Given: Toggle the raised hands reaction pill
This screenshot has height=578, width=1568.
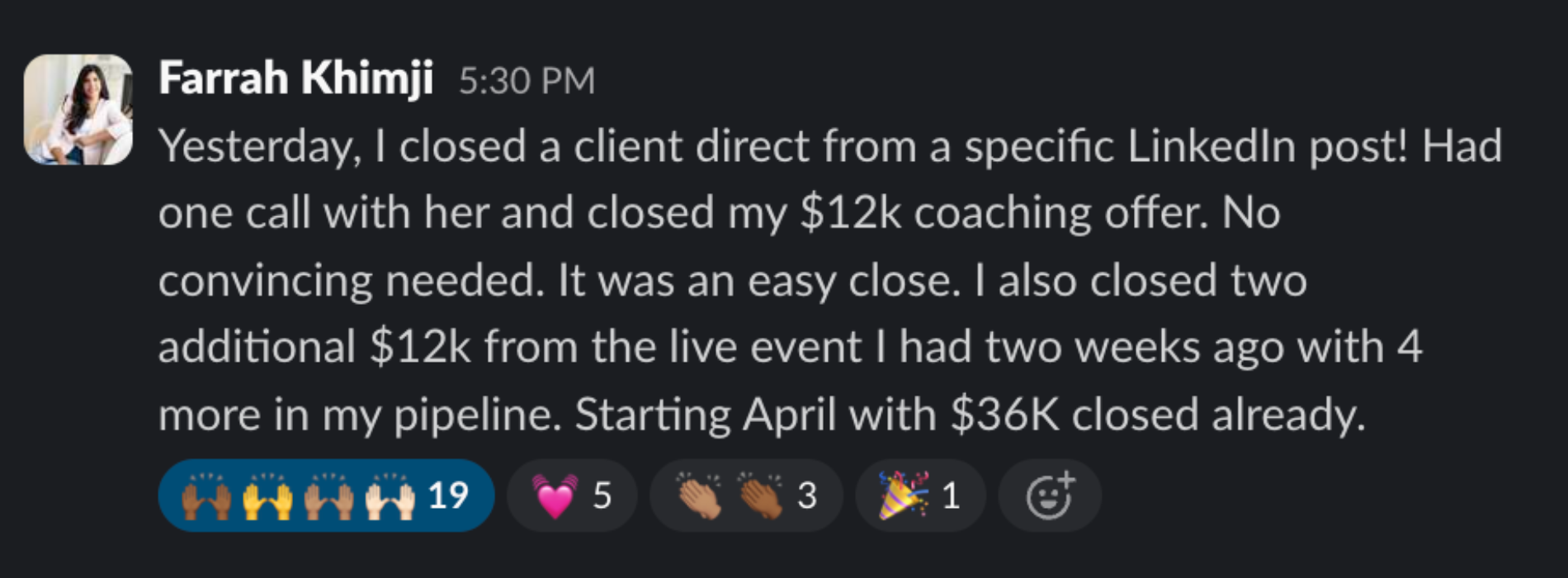Looking at the screenshot, I should point(326,495).
